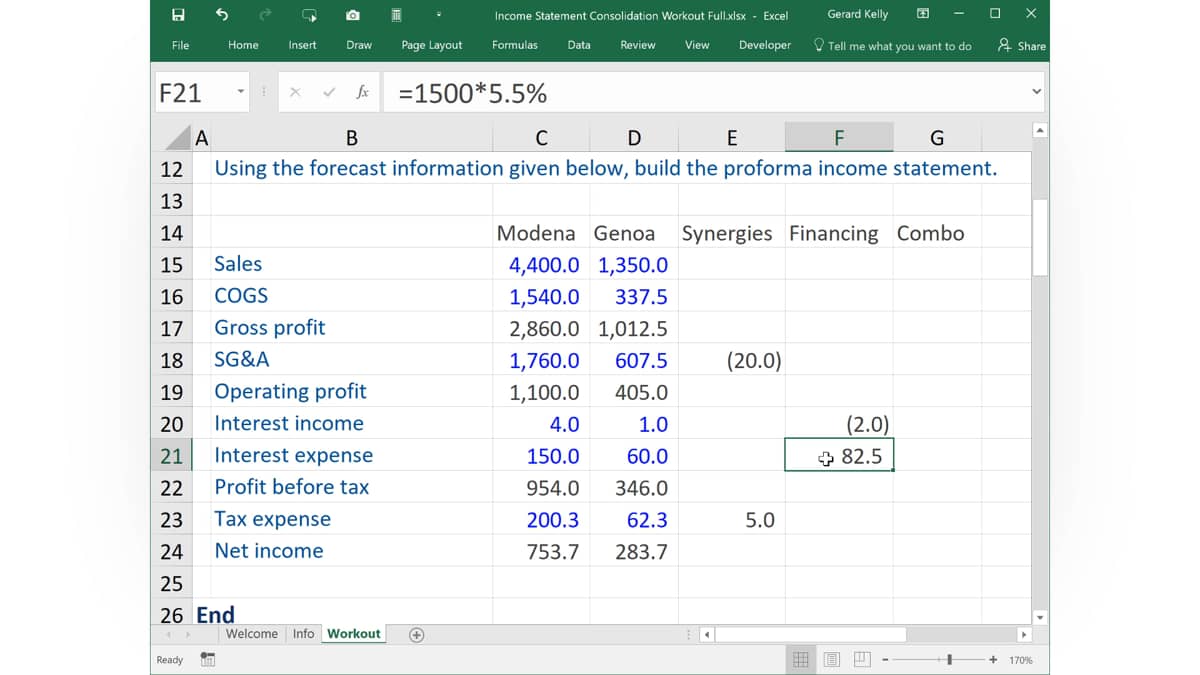The height and width of the screenshot is (675, 1200).
Task: Select the Modena Sales cell 4,400.0
Action: (541, 265)
